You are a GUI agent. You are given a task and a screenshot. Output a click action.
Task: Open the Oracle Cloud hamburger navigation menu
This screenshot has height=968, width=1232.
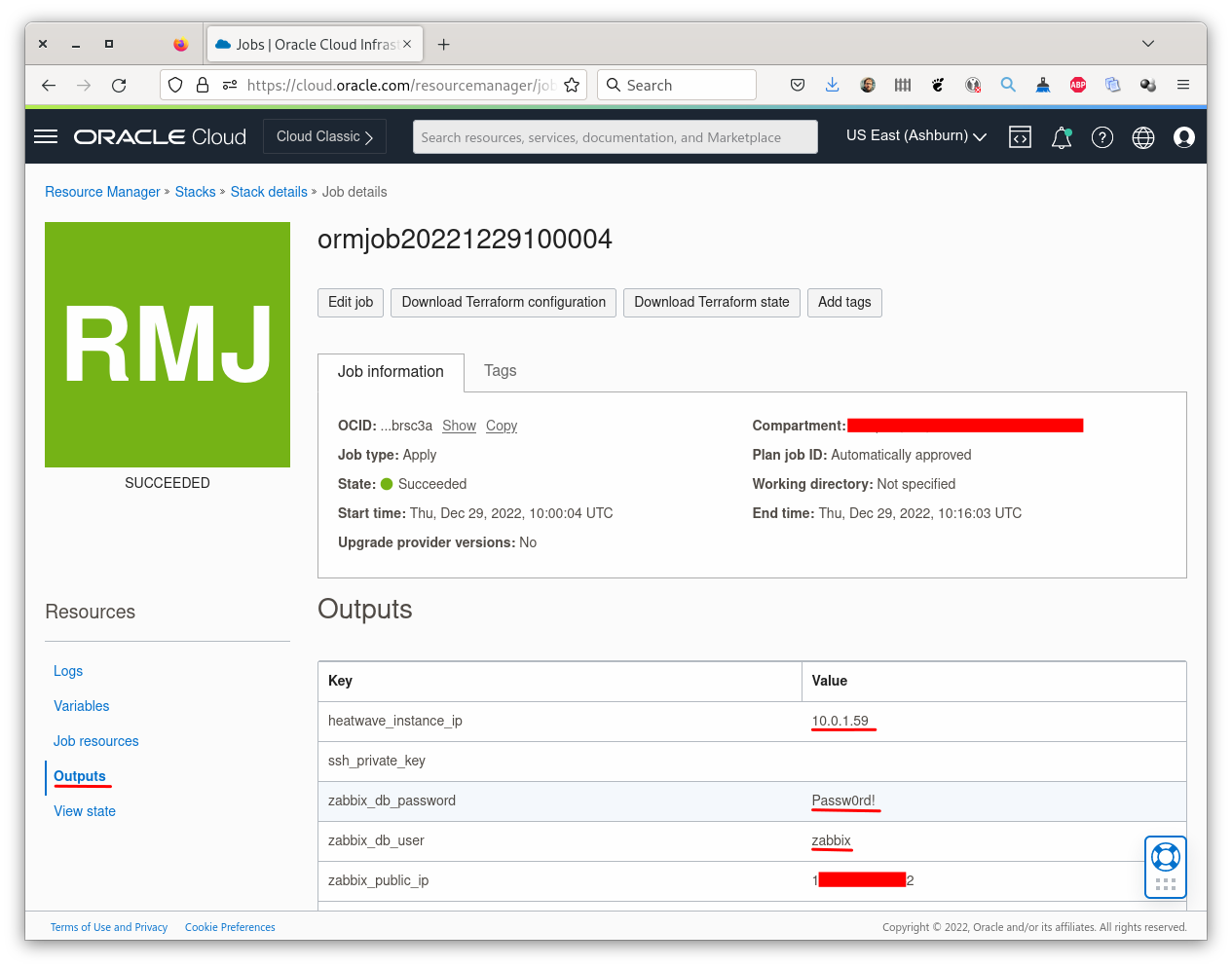coord(46,136)
